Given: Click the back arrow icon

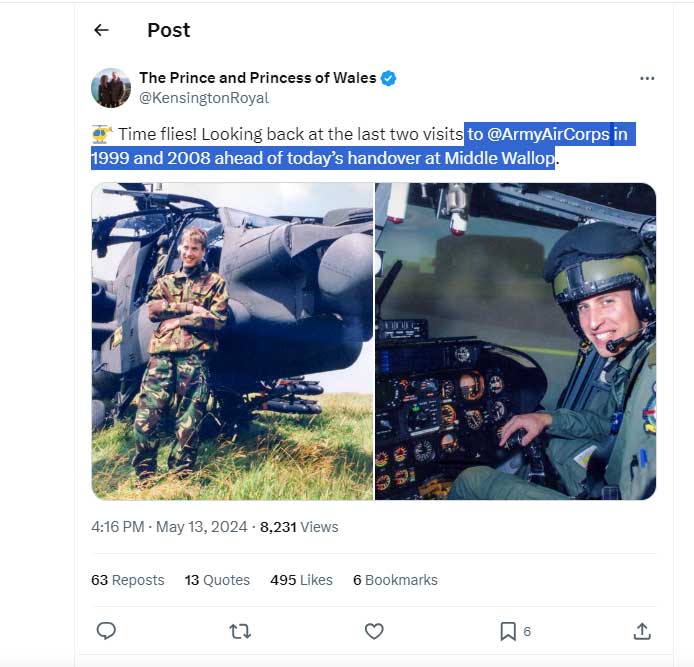Looking at the screenshot, I should point(101,30).
